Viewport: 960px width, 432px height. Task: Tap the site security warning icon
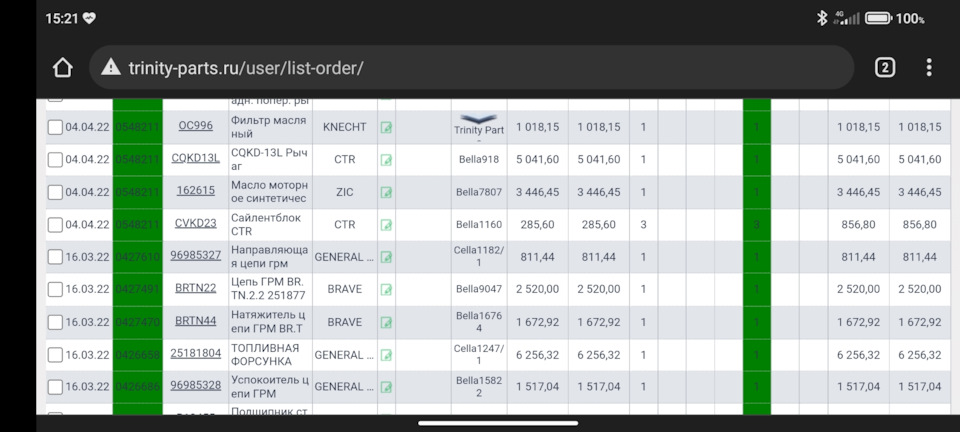point(110,68)
